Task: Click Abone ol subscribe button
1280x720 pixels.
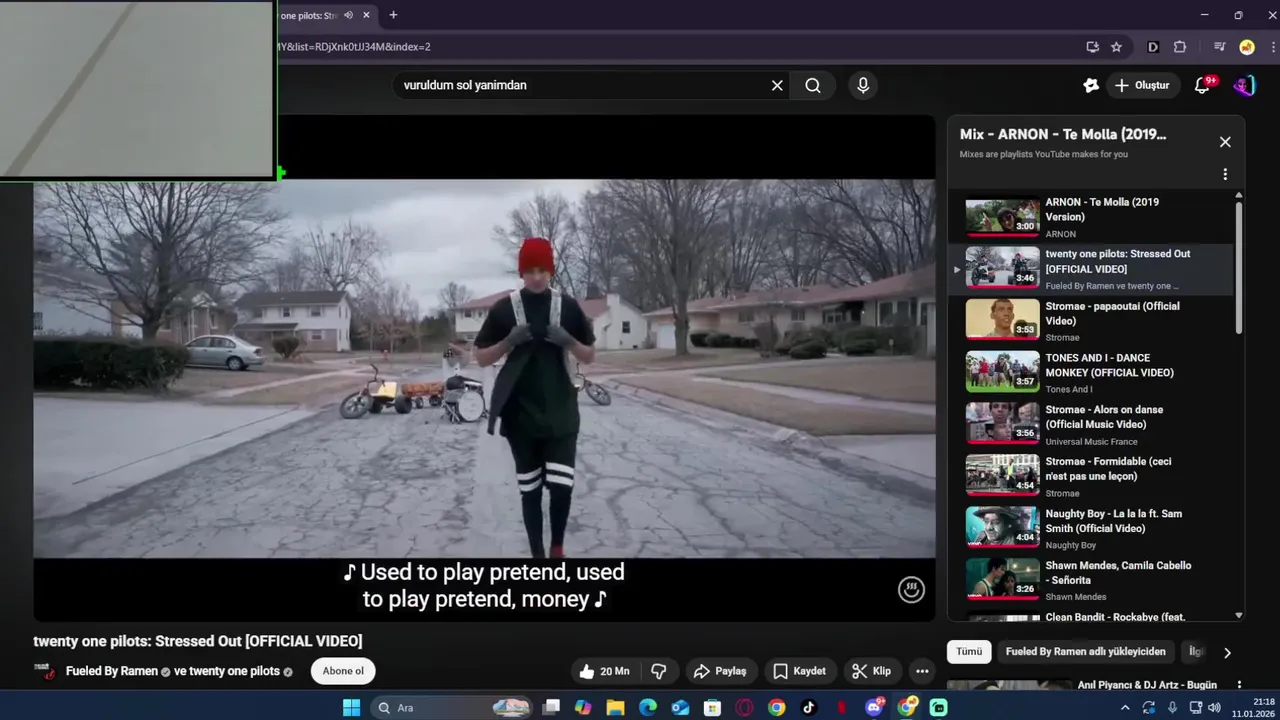Action: (x=343, y=671)
